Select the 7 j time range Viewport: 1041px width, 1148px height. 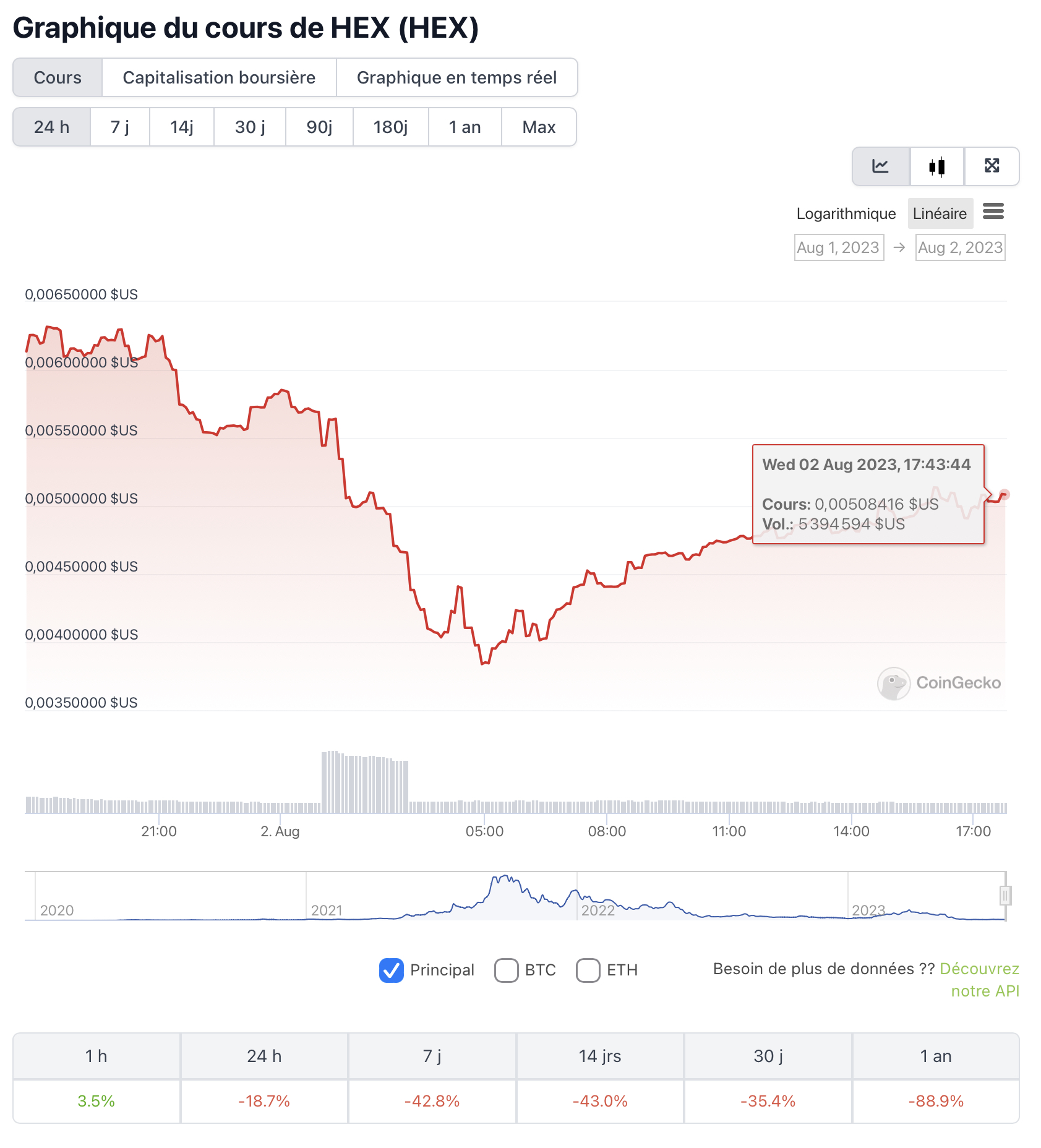click(120, 127)
